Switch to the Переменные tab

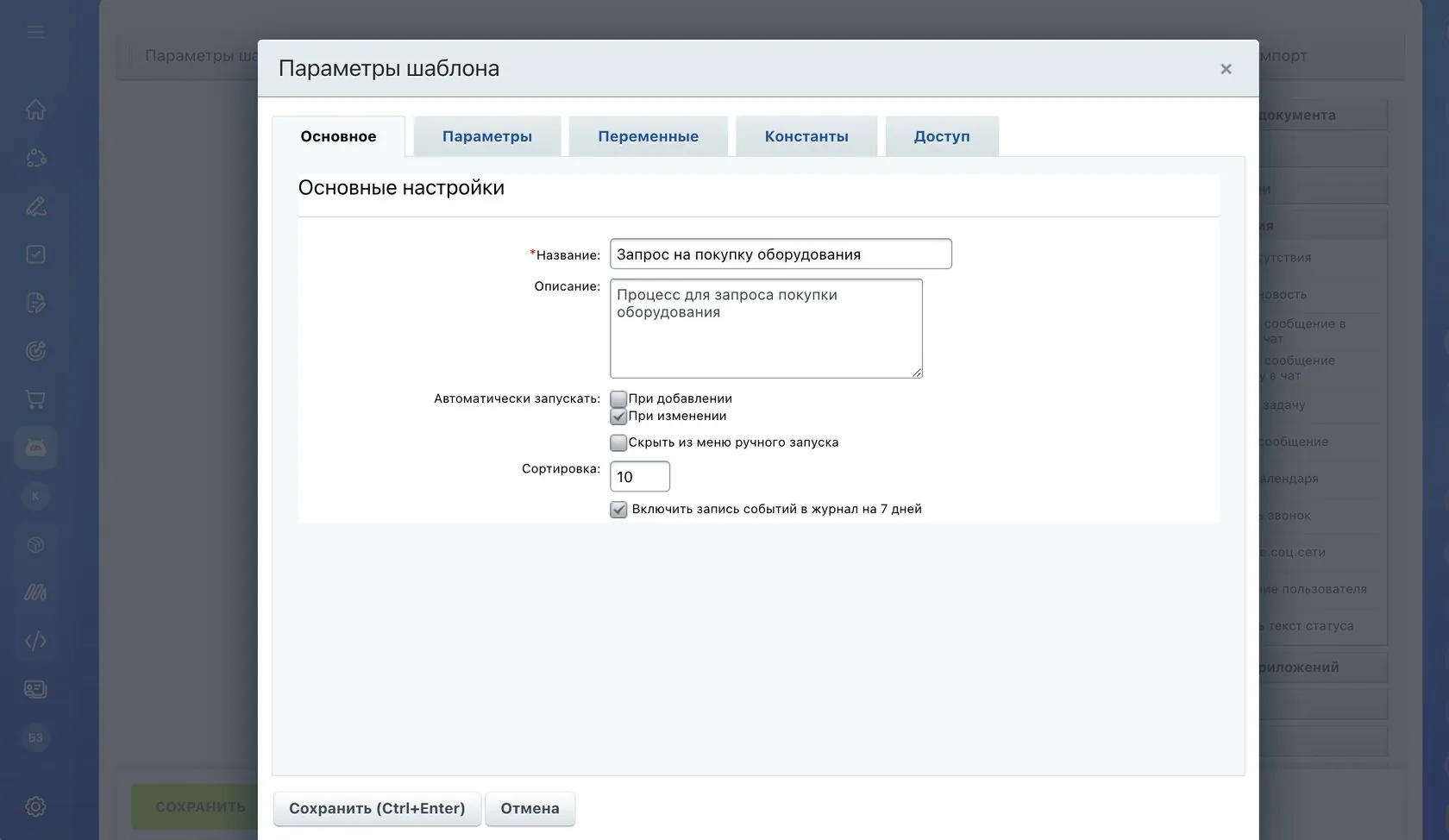(649, 136)
